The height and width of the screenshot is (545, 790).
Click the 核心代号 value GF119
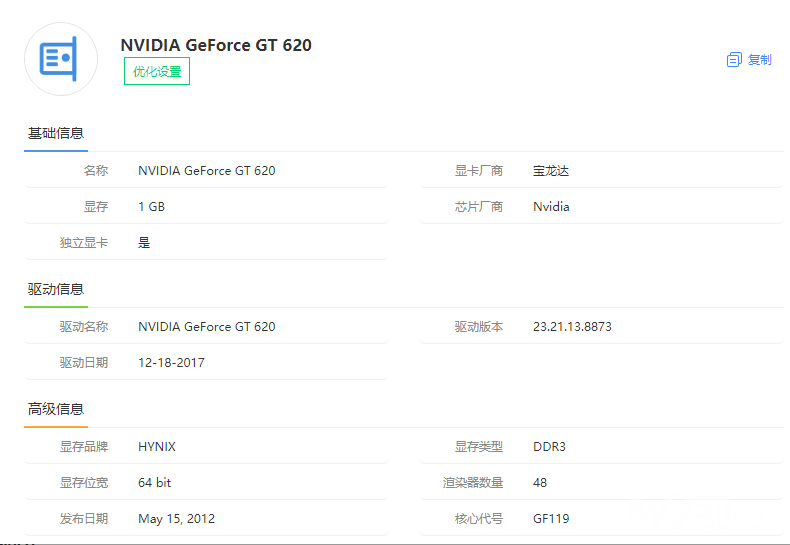click(x=550, y=519)
